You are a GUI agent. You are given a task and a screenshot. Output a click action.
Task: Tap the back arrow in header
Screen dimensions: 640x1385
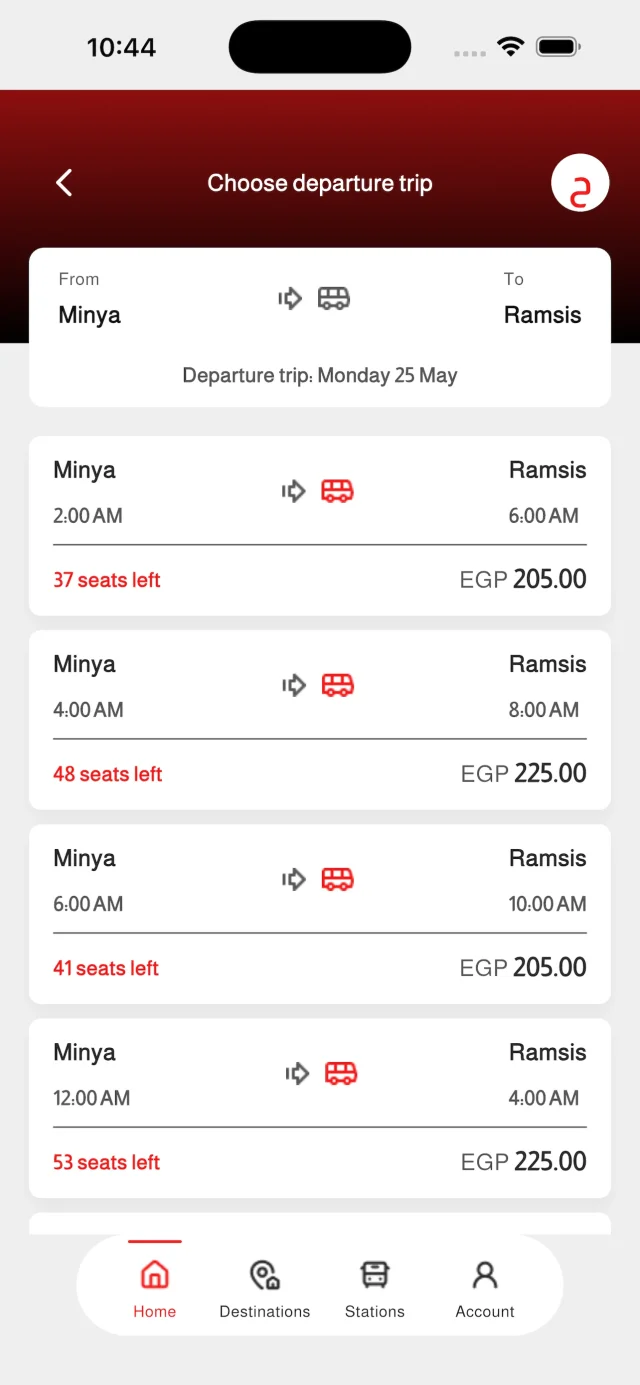pyautogui.click(x=64, y=183)
